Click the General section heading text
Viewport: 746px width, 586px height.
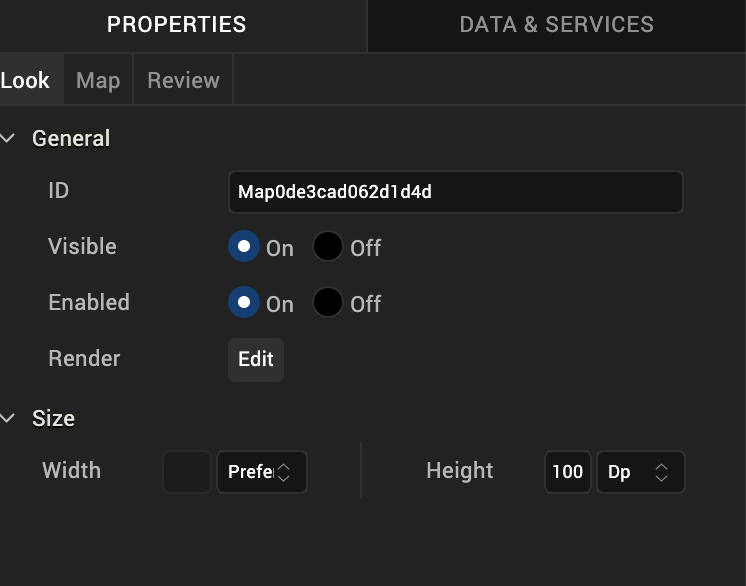(x=71, y=139)
